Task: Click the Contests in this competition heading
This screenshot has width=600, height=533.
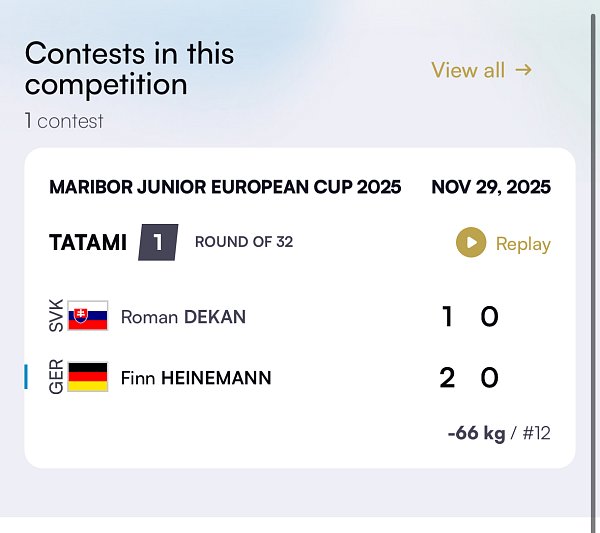Action: [x=130, y=68]
